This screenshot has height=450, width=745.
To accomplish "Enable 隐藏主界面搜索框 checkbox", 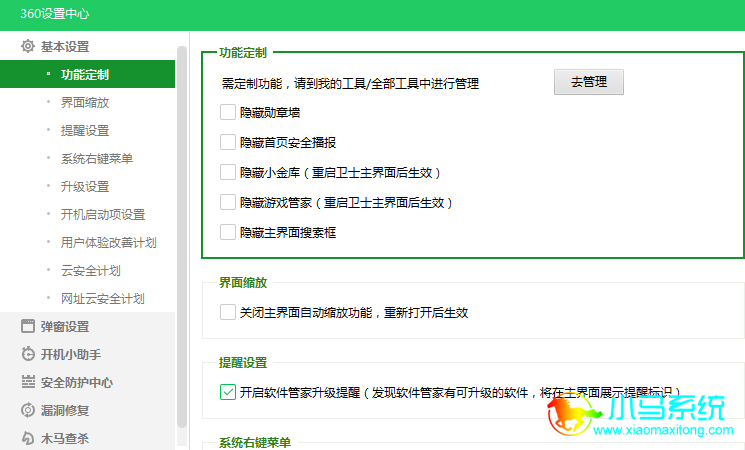I will pyautogui.click(x=228, y=232).
